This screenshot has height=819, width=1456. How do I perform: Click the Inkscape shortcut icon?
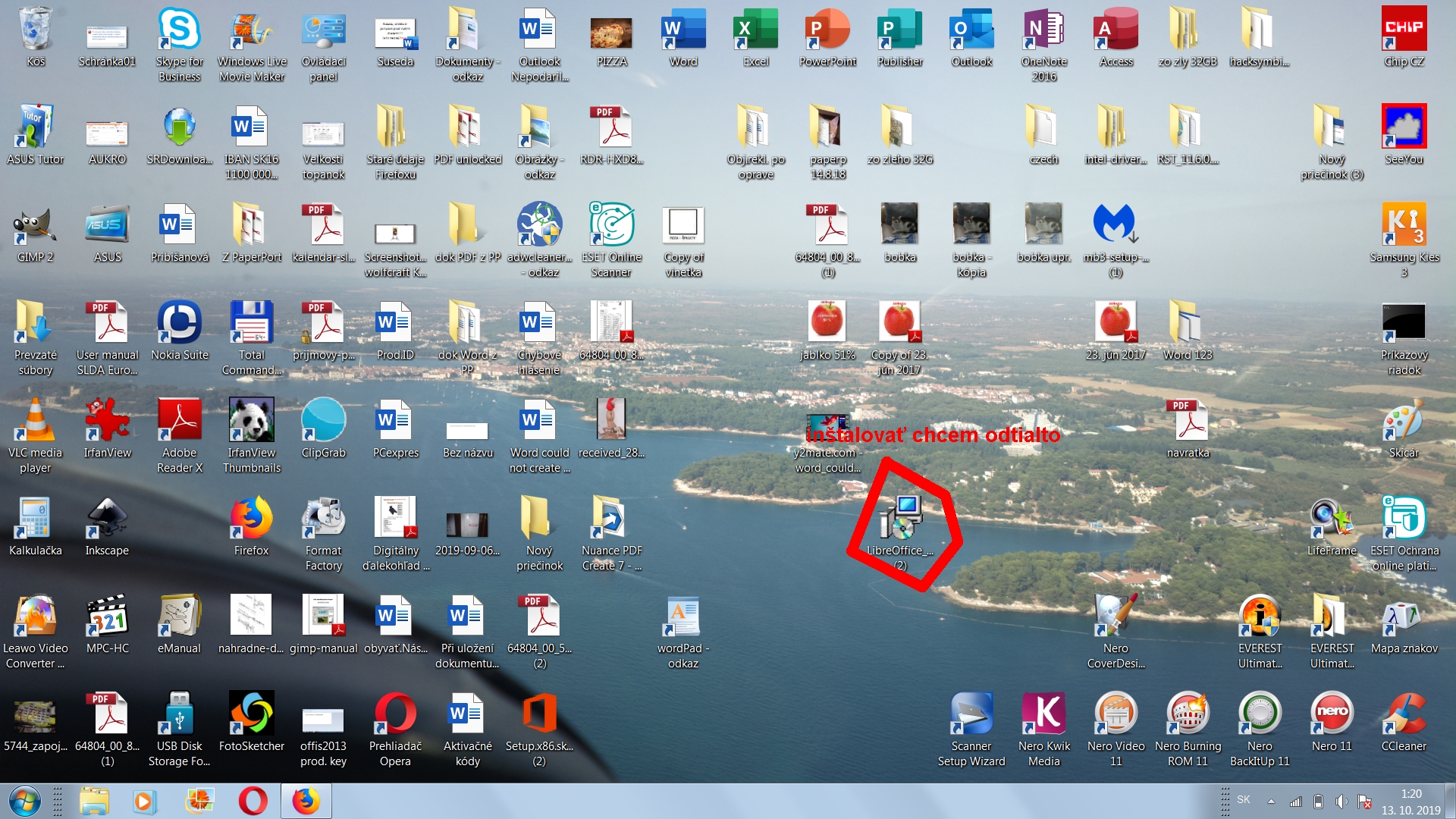[x=107, y=519]
